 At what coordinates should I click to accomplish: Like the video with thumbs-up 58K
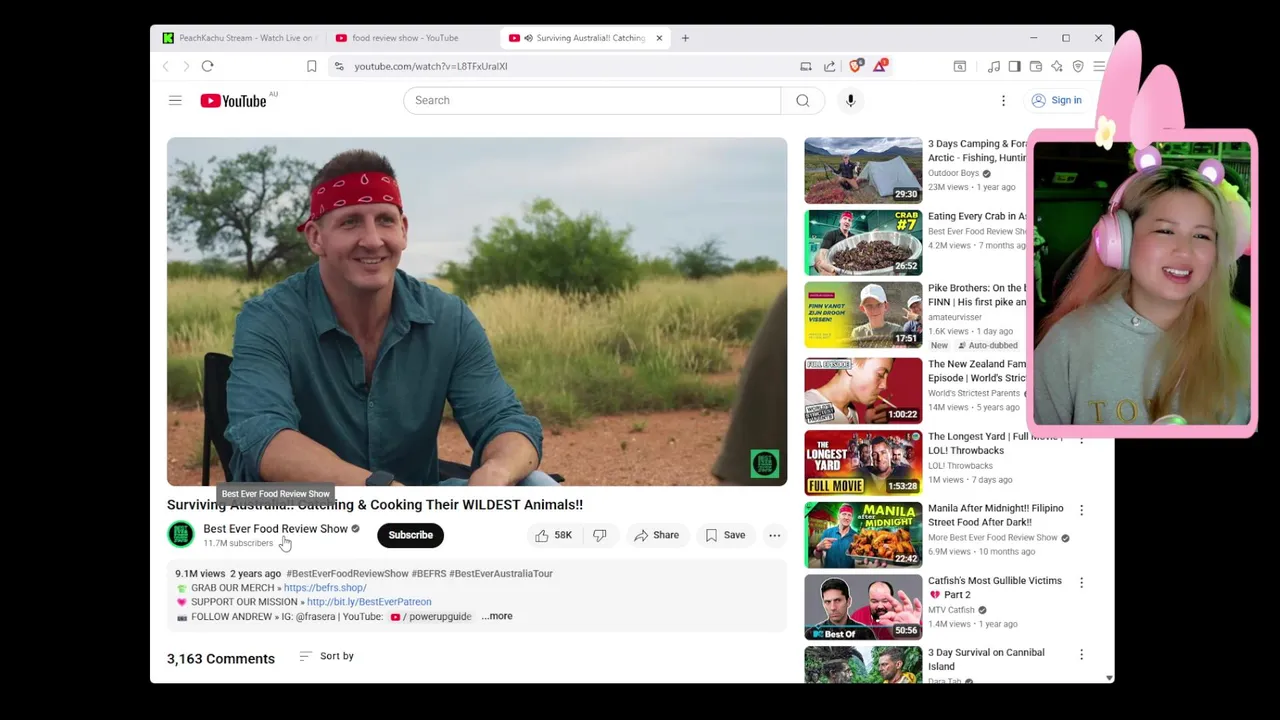coord(553,535)
